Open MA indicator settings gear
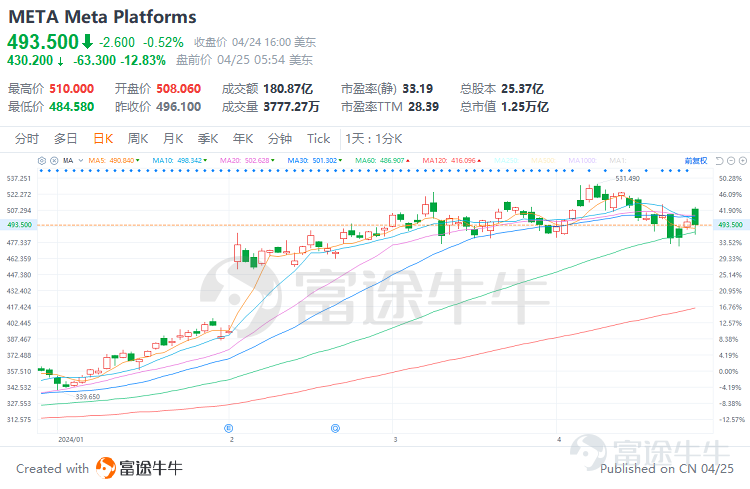 pos(42,161)
